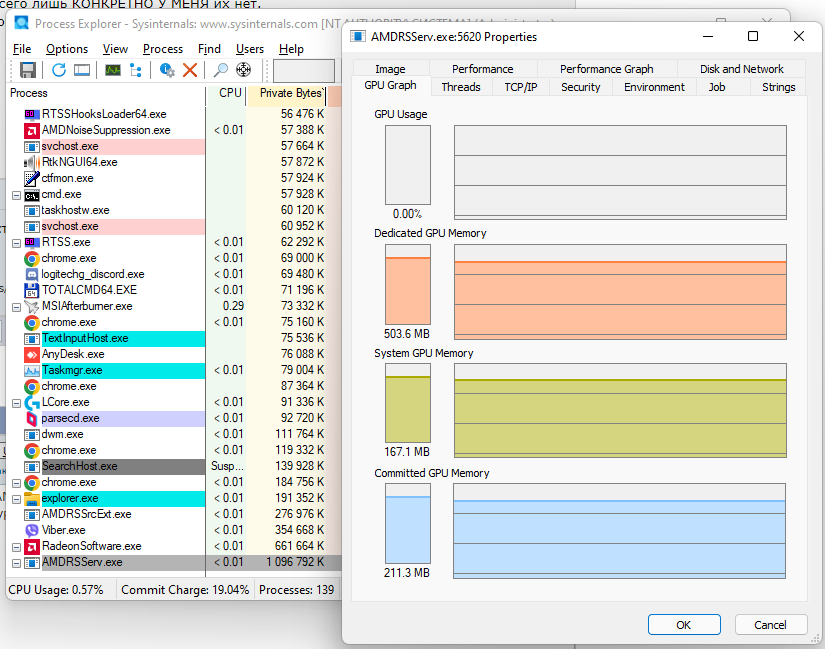
Task: Click Cancel in Properties dialog
Action: pos(770,625)
